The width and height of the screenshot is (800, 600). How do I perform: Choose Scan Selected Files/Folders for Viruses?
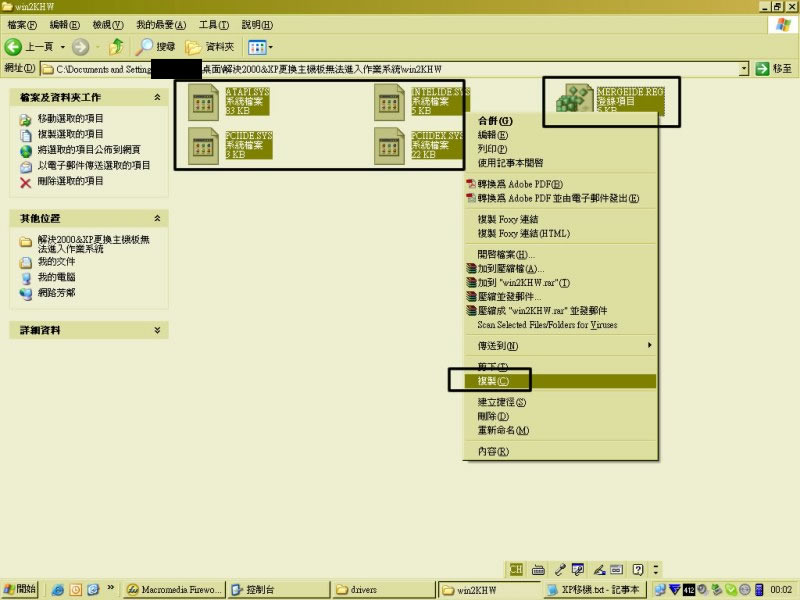560,324
